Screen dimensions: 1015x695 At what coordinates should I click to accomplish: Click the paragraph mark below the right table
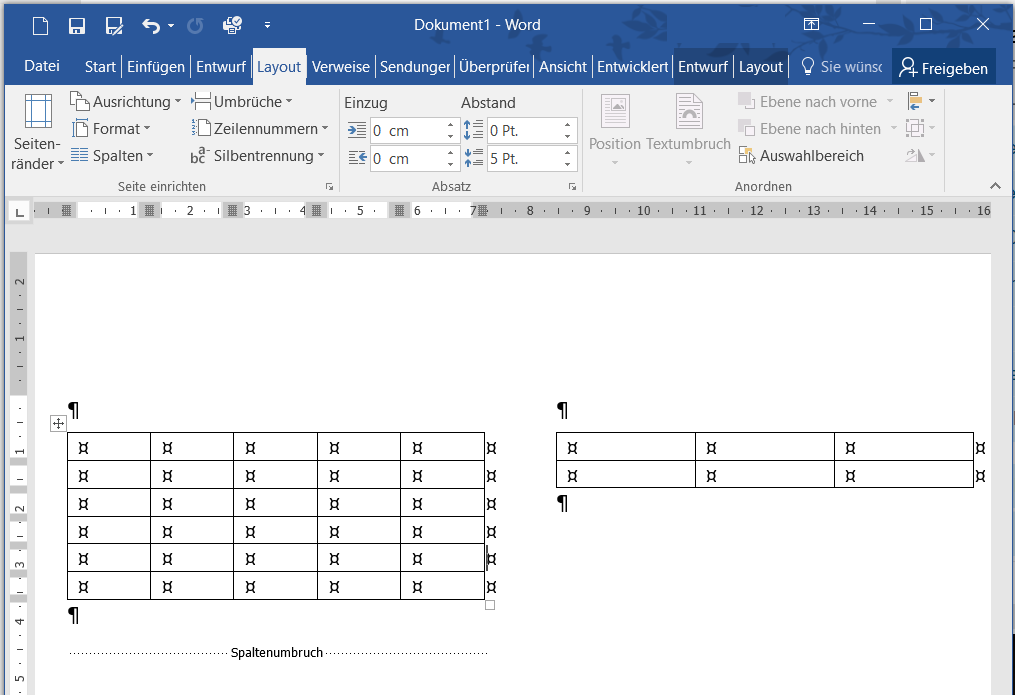coord(563,503)
